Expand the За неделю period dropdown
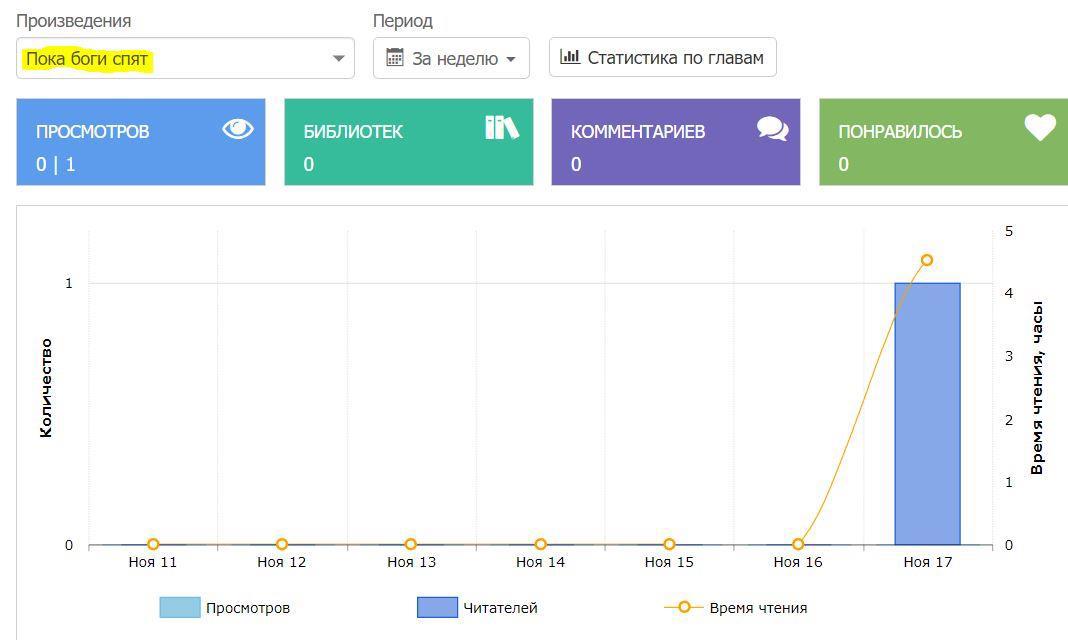This screenshot has height=640, width=1068. click(451, 58)
